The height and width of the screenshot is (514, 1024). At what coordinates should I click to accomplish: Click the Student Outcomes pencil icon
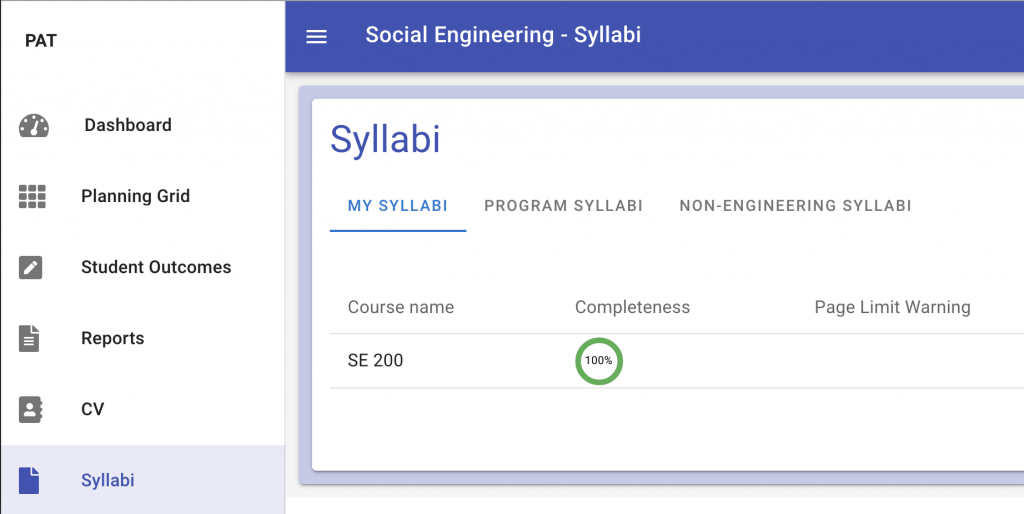[x=31, y=268]
